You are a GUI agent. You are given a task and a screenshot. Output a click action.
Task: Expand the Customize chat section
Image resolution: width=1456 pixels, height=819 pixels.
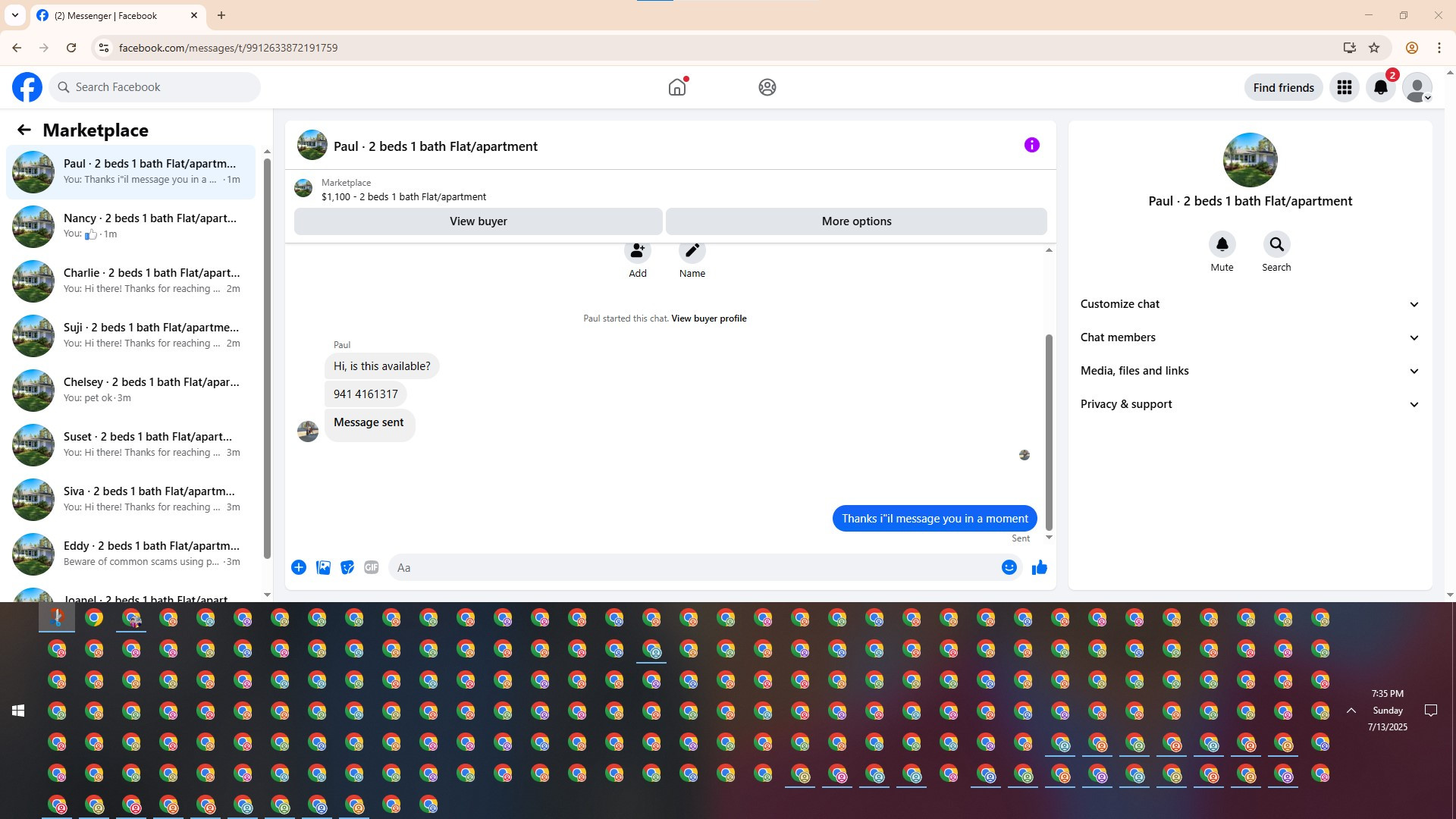click(1250, 304)
